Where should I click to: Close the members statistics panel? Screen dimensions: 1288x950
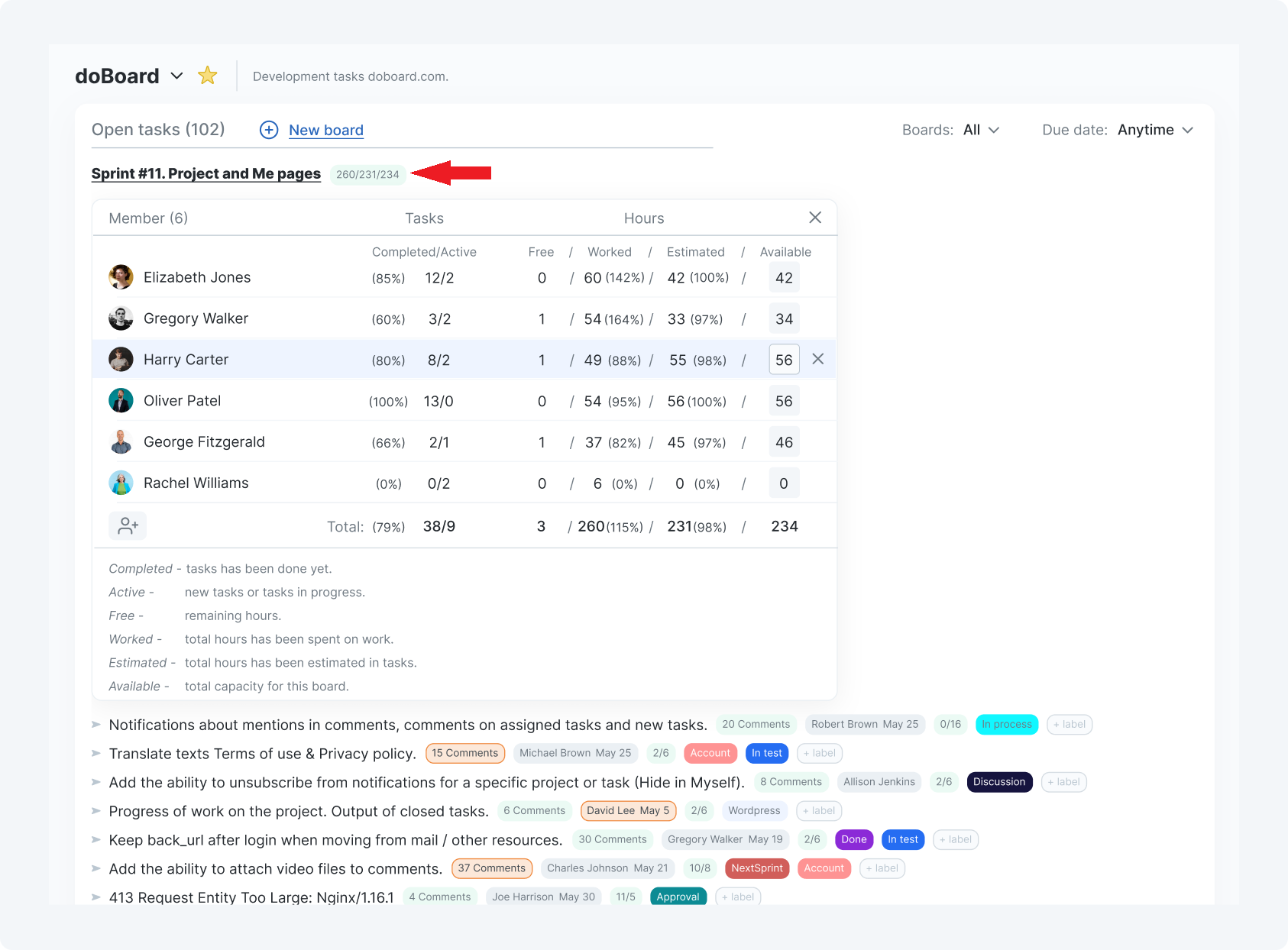point(815,218)
